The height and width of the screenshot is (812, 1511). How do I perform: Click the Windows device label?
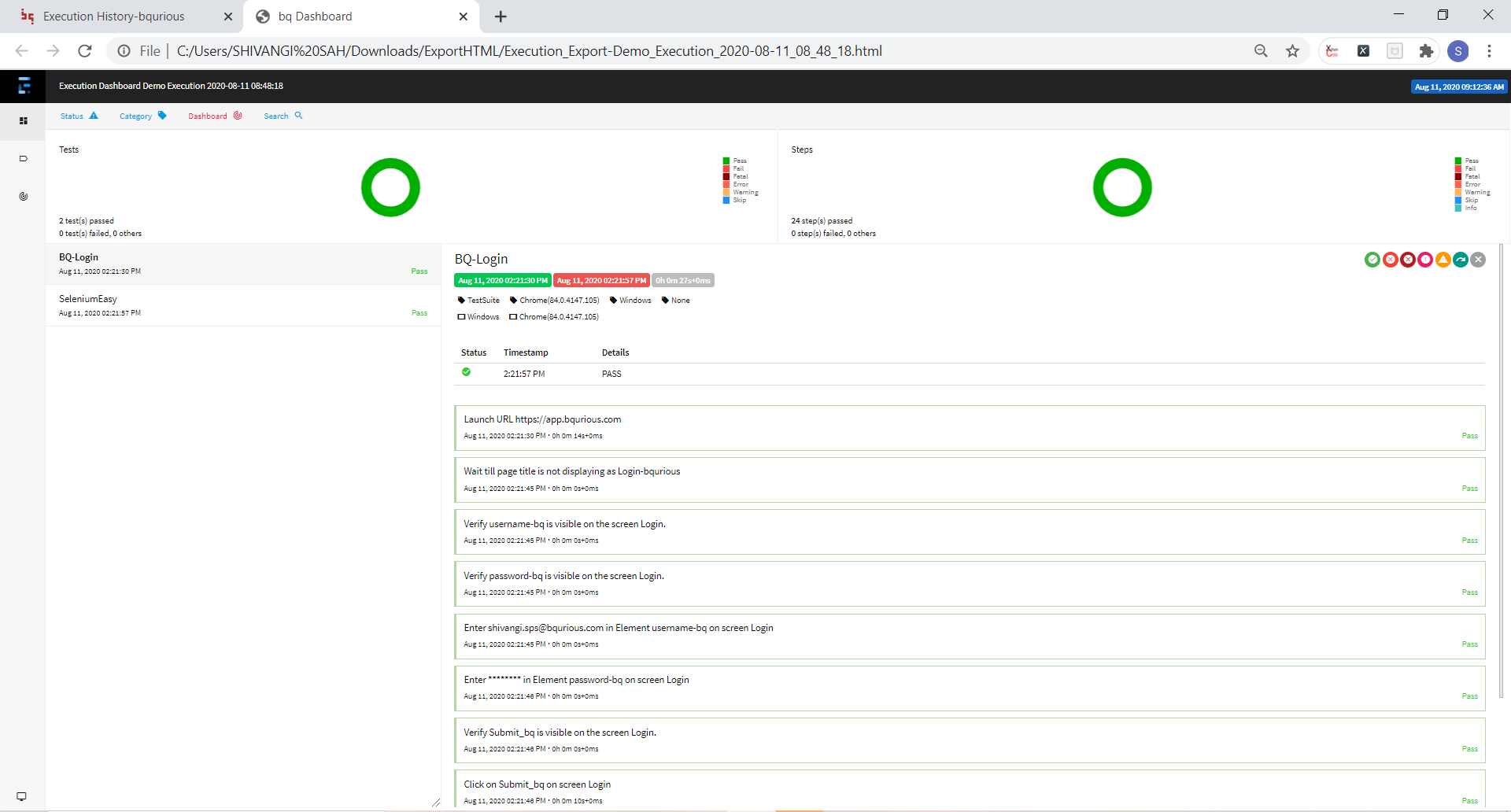(x=478, y=317)
